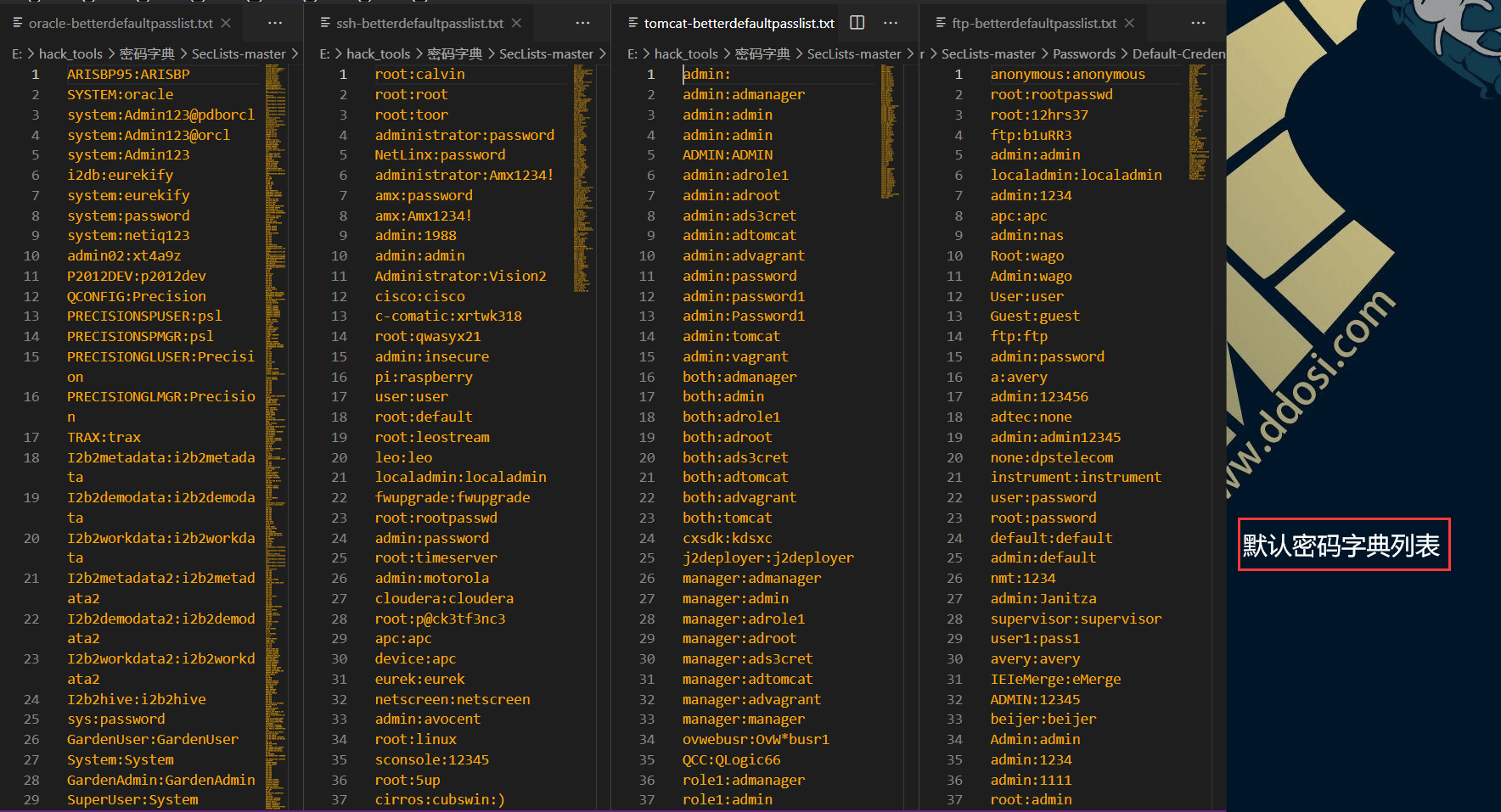Click file icon on ftp-betterdefaultpasslist.txt tab
This screenshot has height=812, width=1501.
pos(940,23)
